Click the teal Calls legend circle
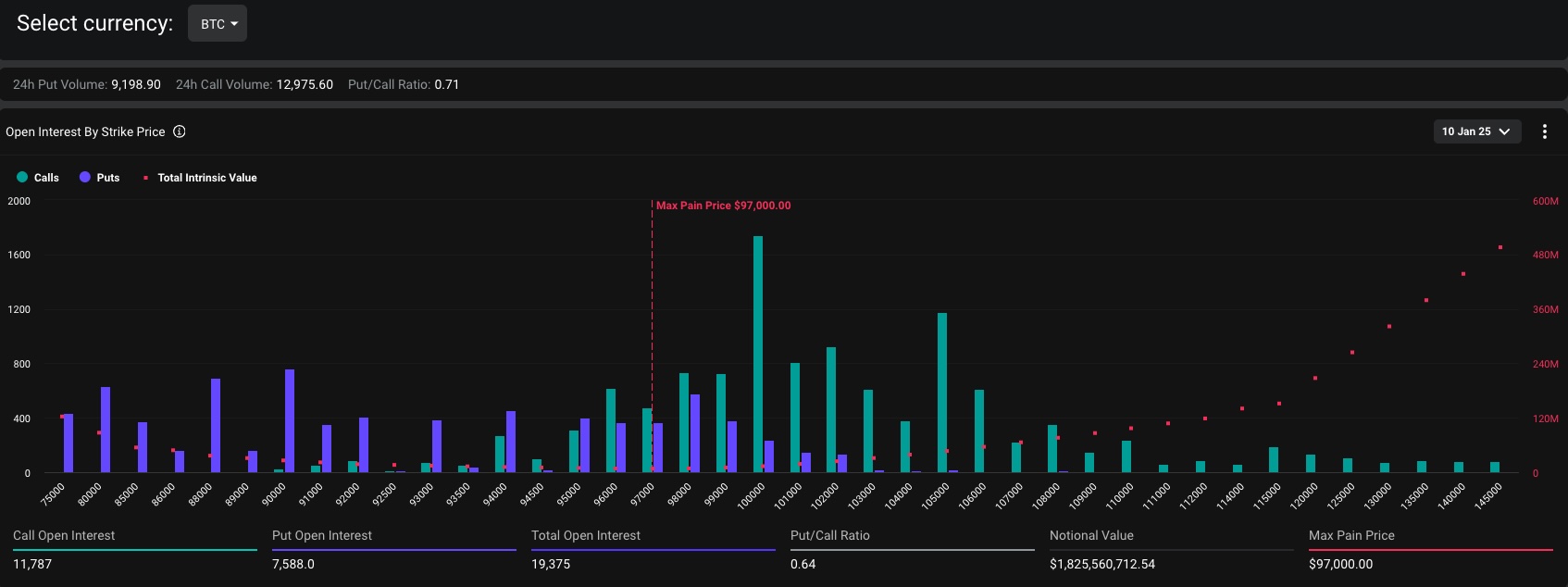1568x587 pixels. click(22, 178)
